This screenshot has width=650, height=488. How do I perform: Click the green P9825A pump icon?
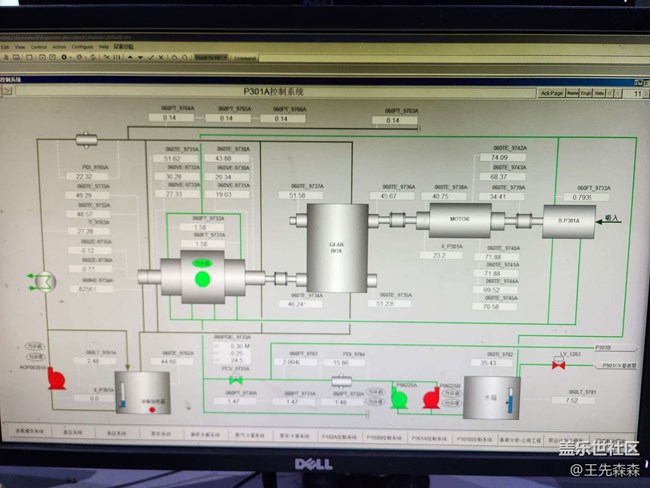click(399, 399)
